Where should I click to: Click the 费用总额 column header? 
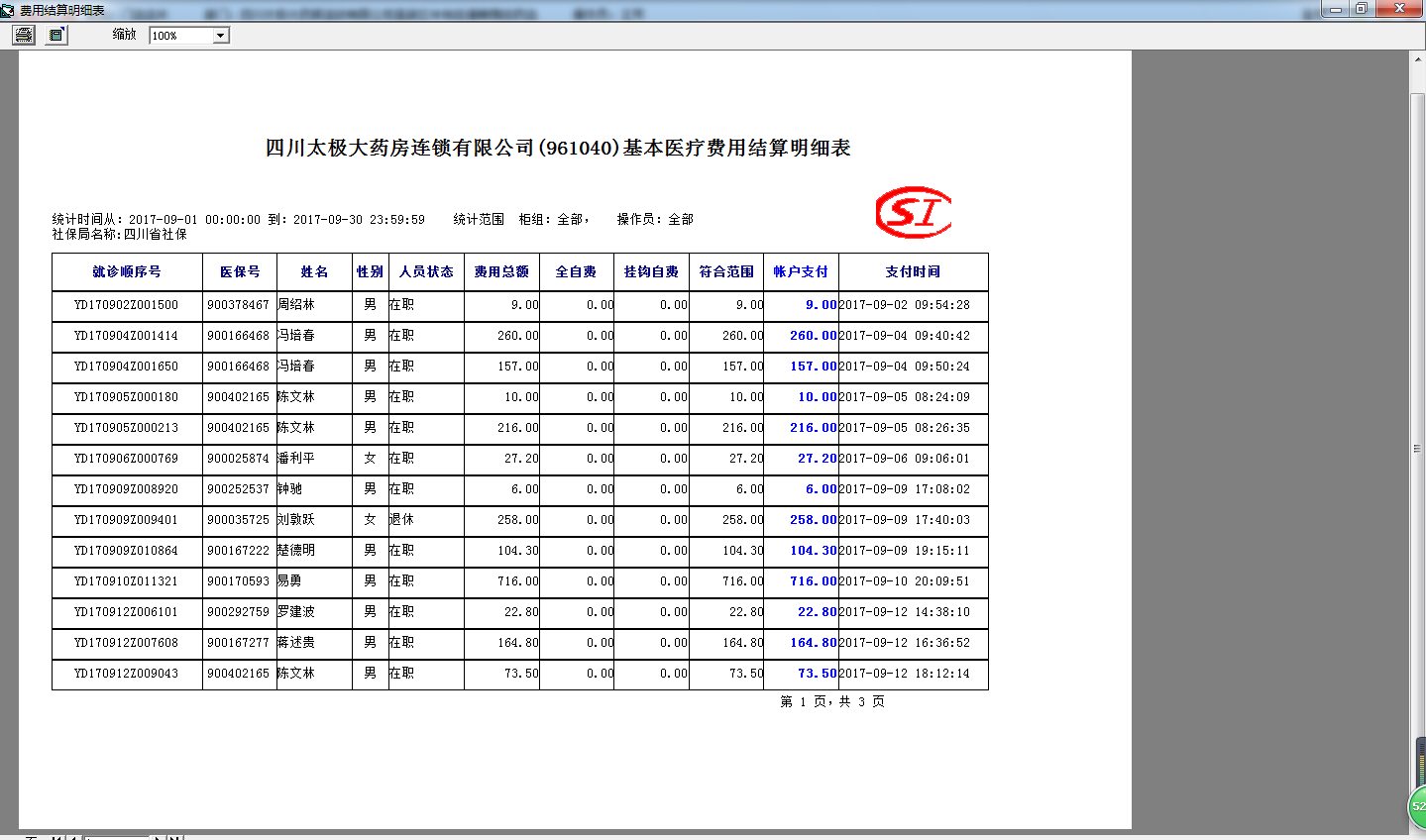click(x=501, y=271)
